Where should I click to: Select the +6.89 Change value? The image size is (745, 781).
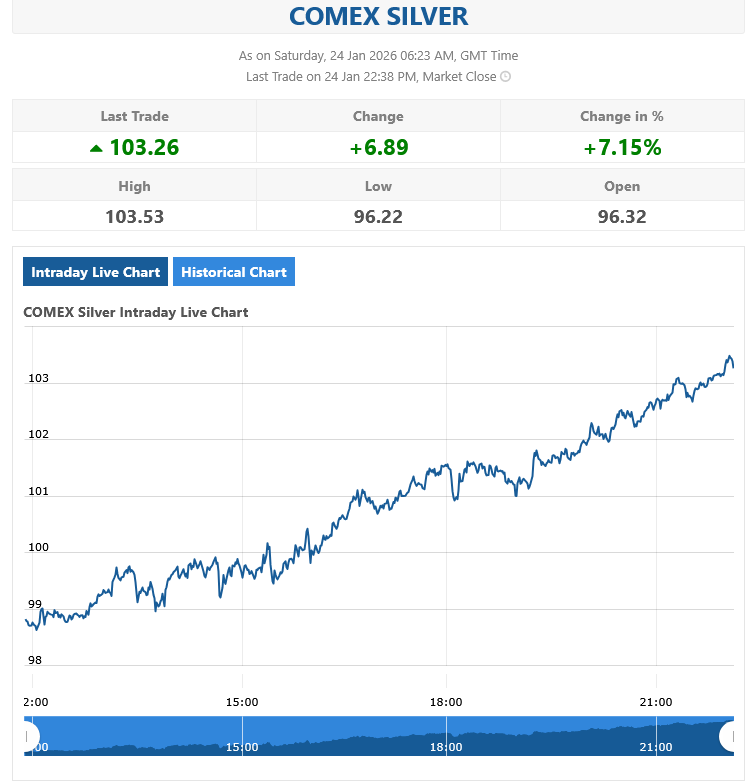[378, 147]
